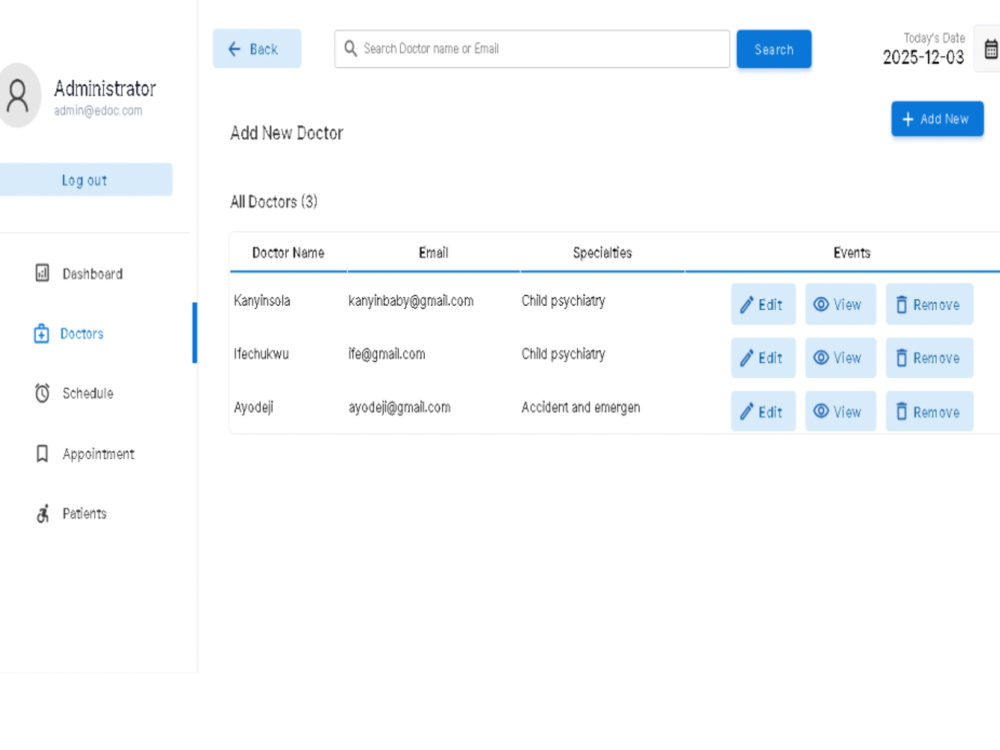Screen dimensions: 1000x750
Task: Click the email ayodeji@gmail.com
Action: pos(399,407)
